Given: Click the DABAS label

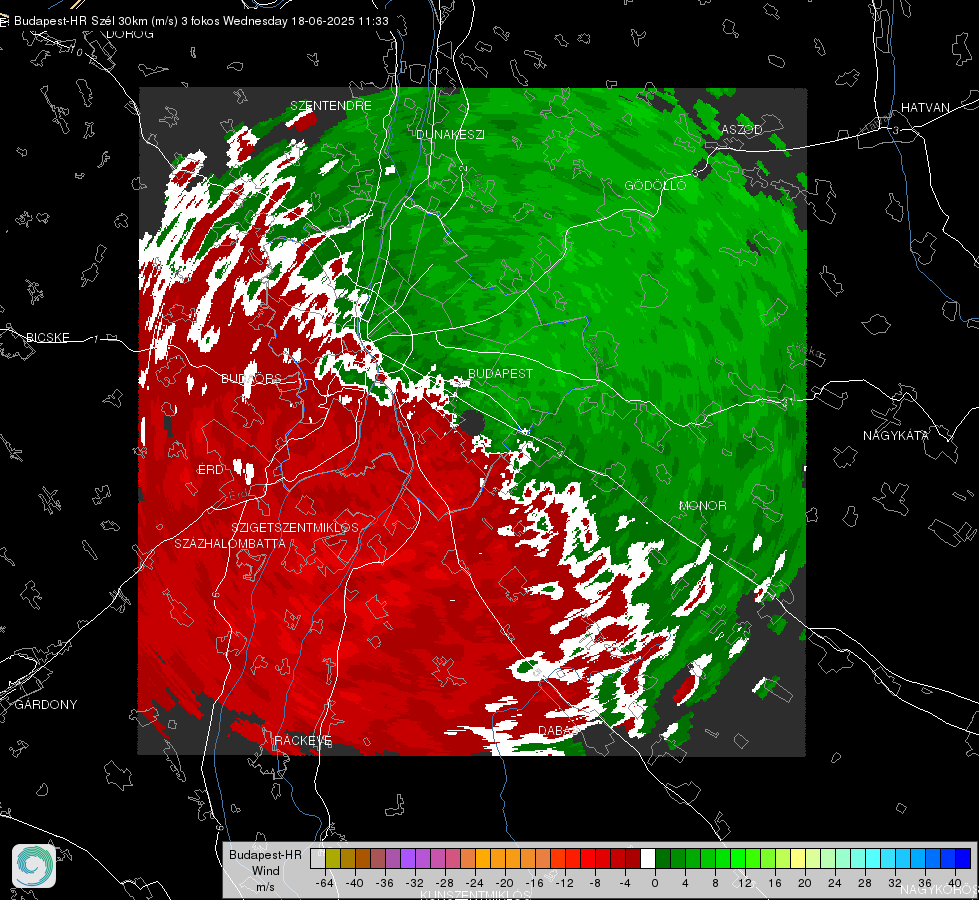Looking at the screenshot, I should 558,730.
